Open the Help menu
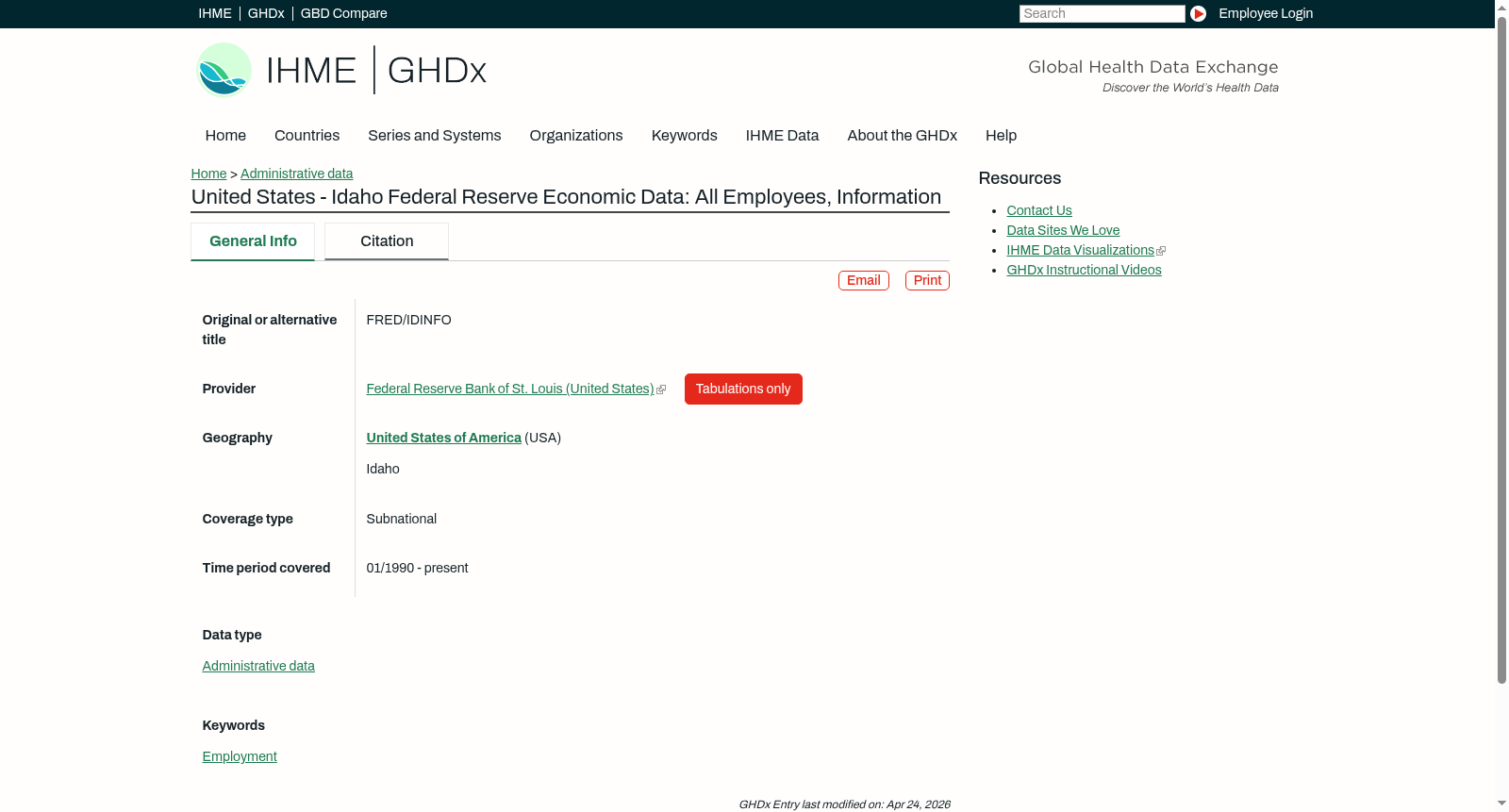The width and height of the screenshot is (1509, 812). 1001,136
